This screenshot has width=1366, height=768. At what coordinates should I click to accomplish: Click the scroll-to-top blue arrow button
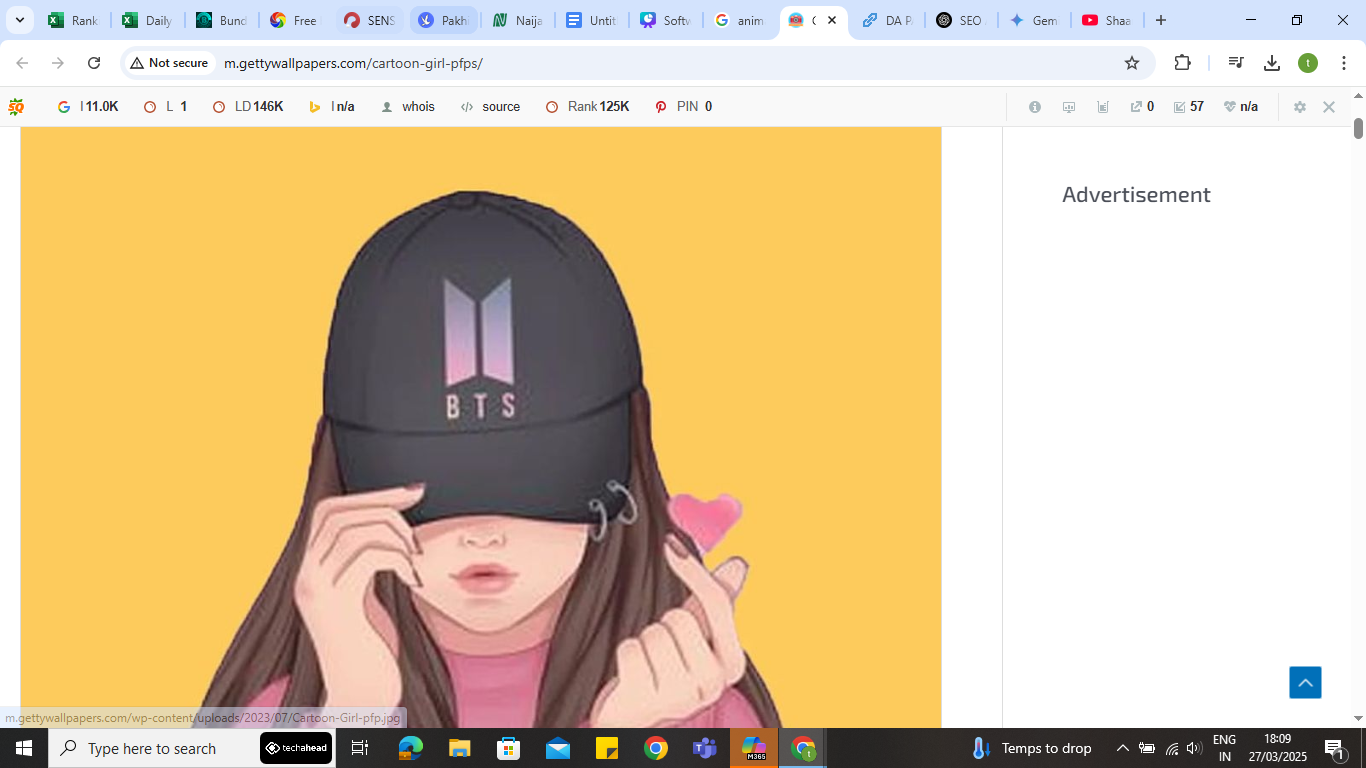(1305, 682)
